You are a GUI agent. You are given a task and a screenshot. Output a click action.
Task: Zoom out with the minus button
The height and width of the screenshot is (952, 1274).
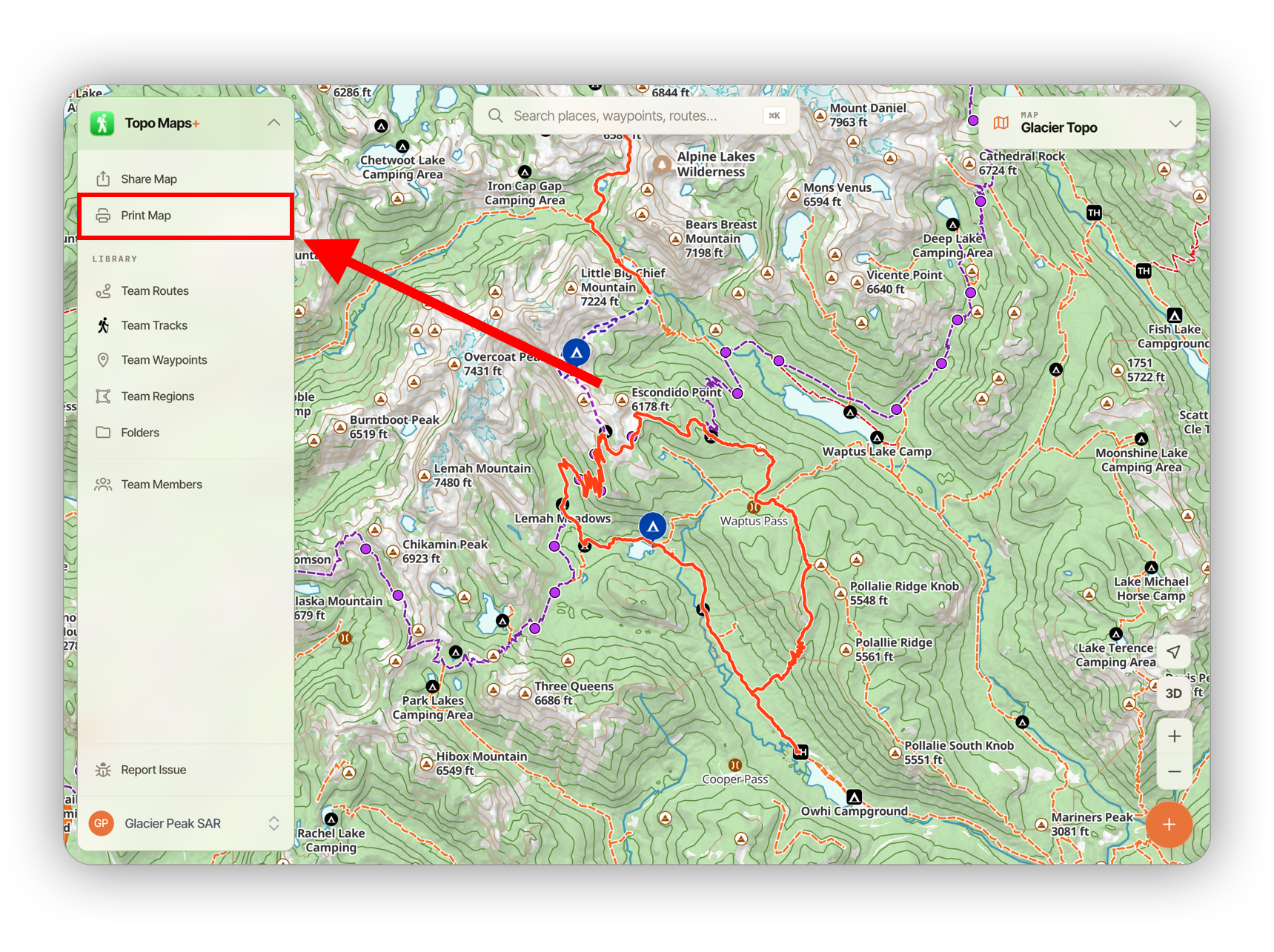pos(1175,771)
